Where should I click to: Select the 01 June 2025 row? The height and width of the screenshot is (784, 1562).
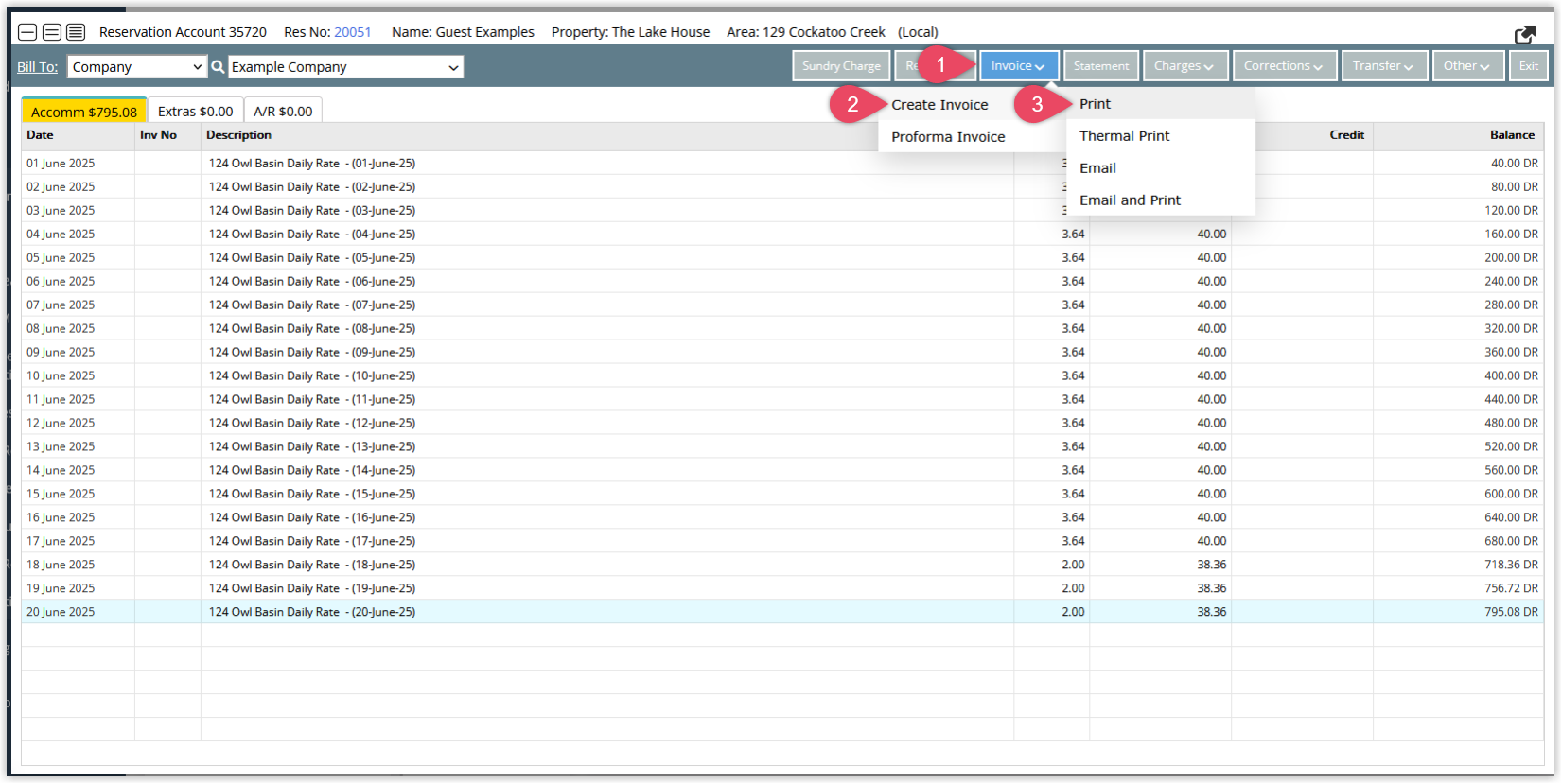point(782,164)
